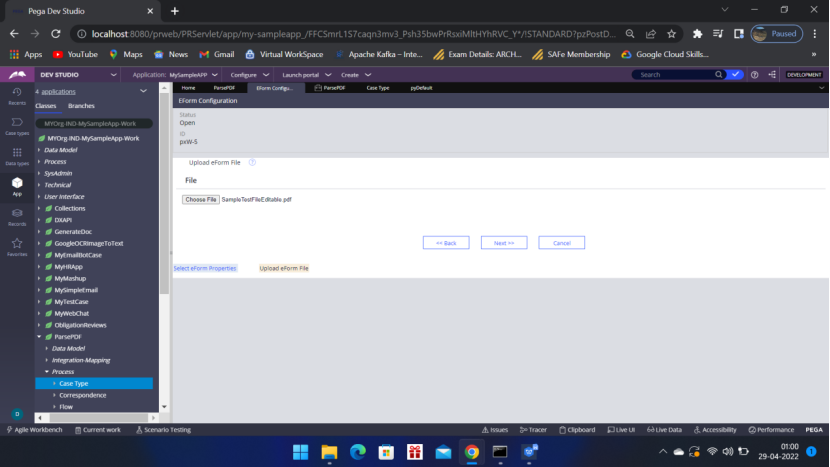Open the Home tab
The image size is (830, 467).
(188, 88)
